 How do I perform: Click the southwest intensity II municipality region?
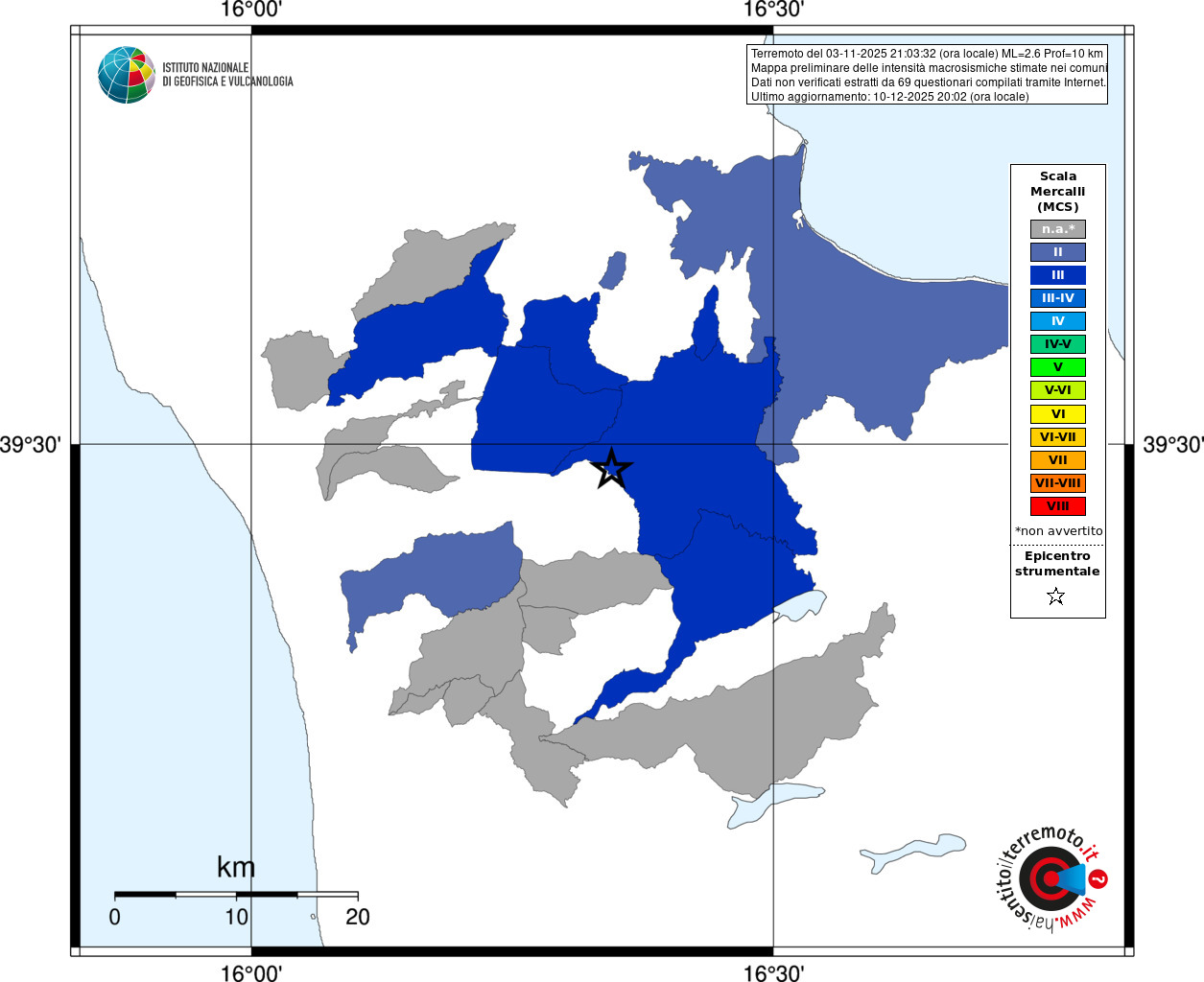pyautogui.click(x=432, y=575)
